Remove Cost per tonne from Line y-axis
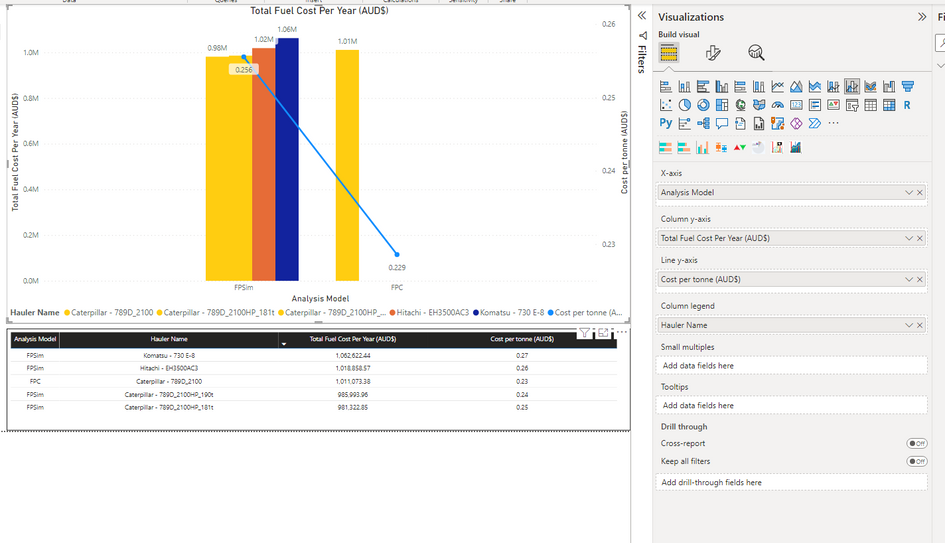 [920, 280]
